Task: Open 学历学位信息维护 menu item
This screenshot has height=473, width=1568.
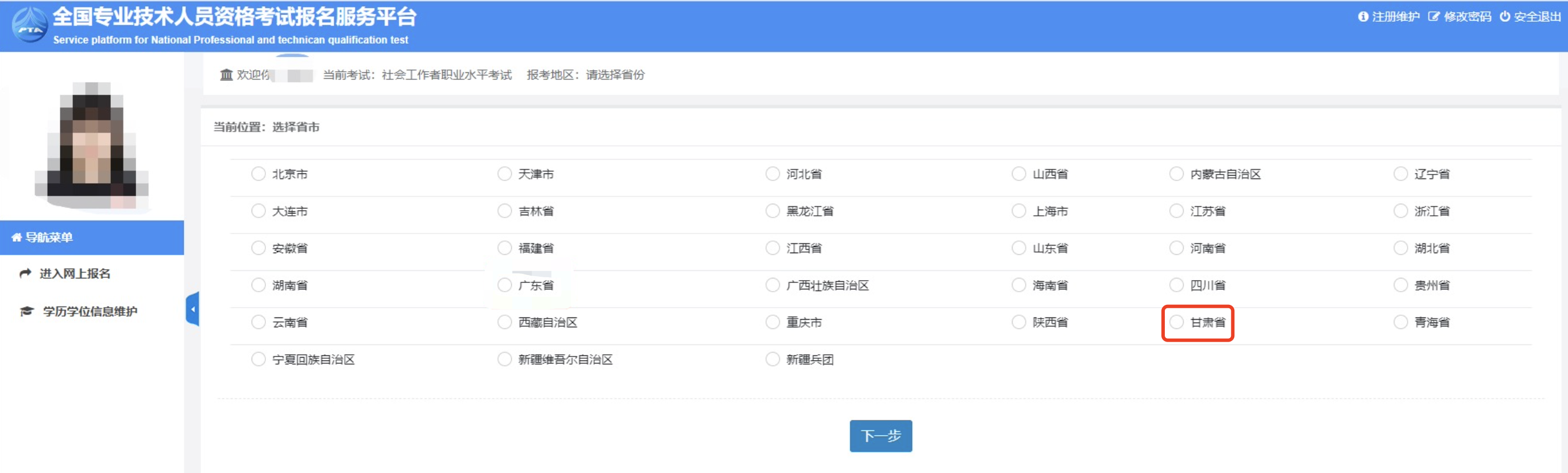Action: (x=90, y=311)
